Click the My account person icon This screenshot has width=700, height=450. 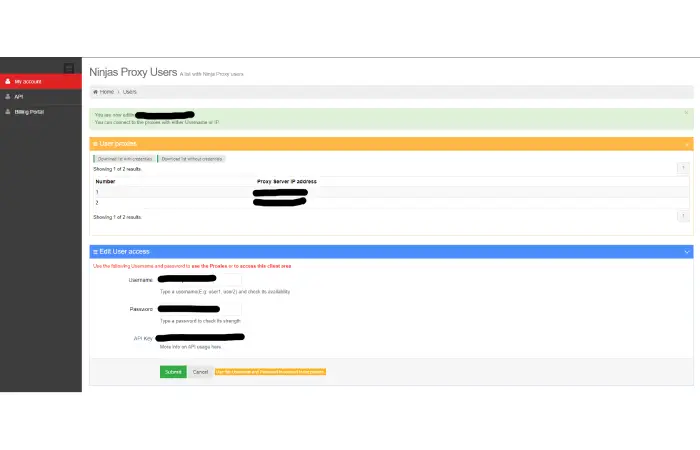coord(8,81)
